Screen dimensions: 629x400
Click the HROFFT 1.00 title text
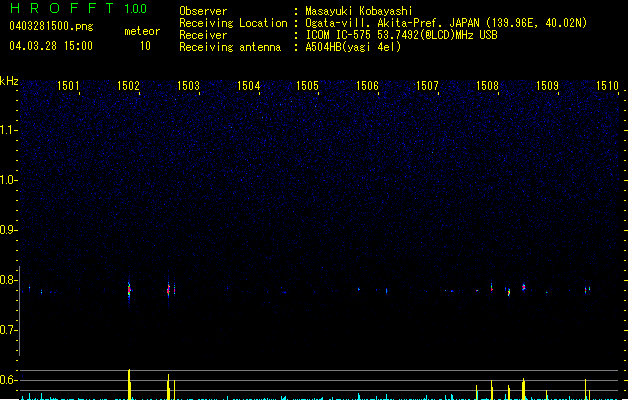point(79,8)
